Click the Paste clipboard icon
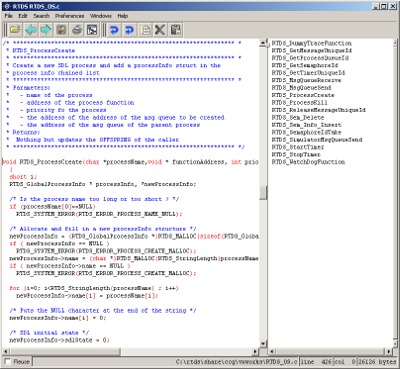The height and width of the screenshot is (369, 400). pyautogui.click(x=176, y=30)
